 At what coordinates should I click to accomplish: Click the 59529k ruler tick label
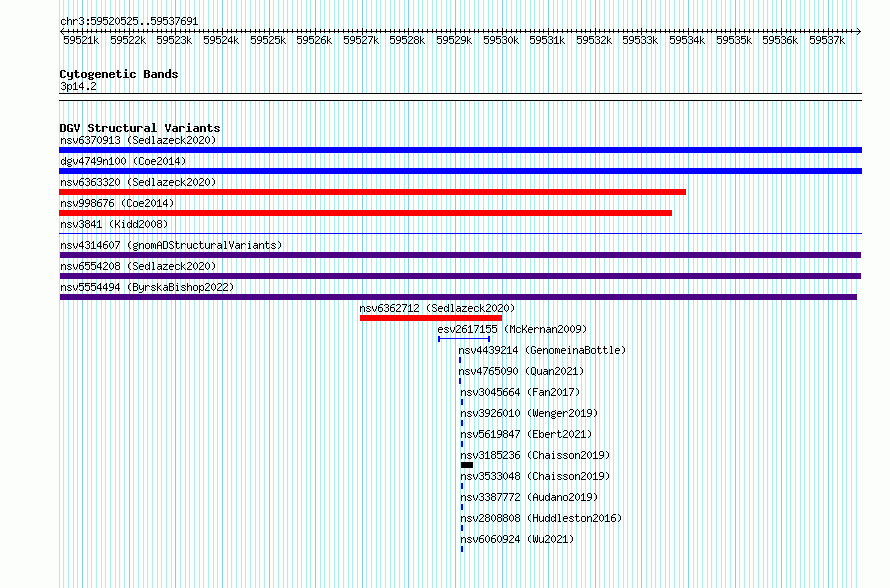point(454,40)
